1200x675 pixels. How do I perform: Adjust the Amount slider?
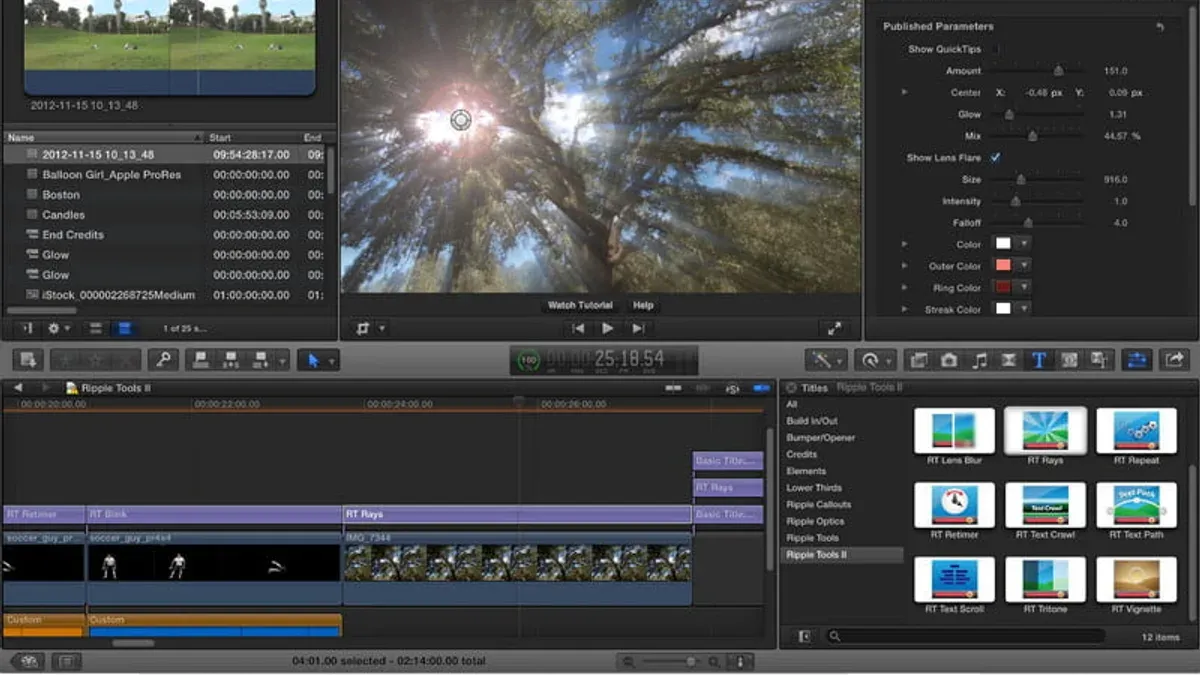(x=1058, y=71)
